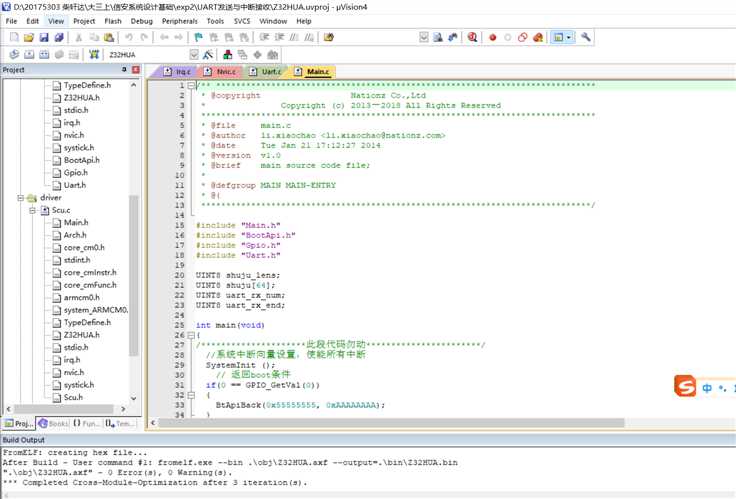Switch to the Books panel tab

tap(54, 423)
